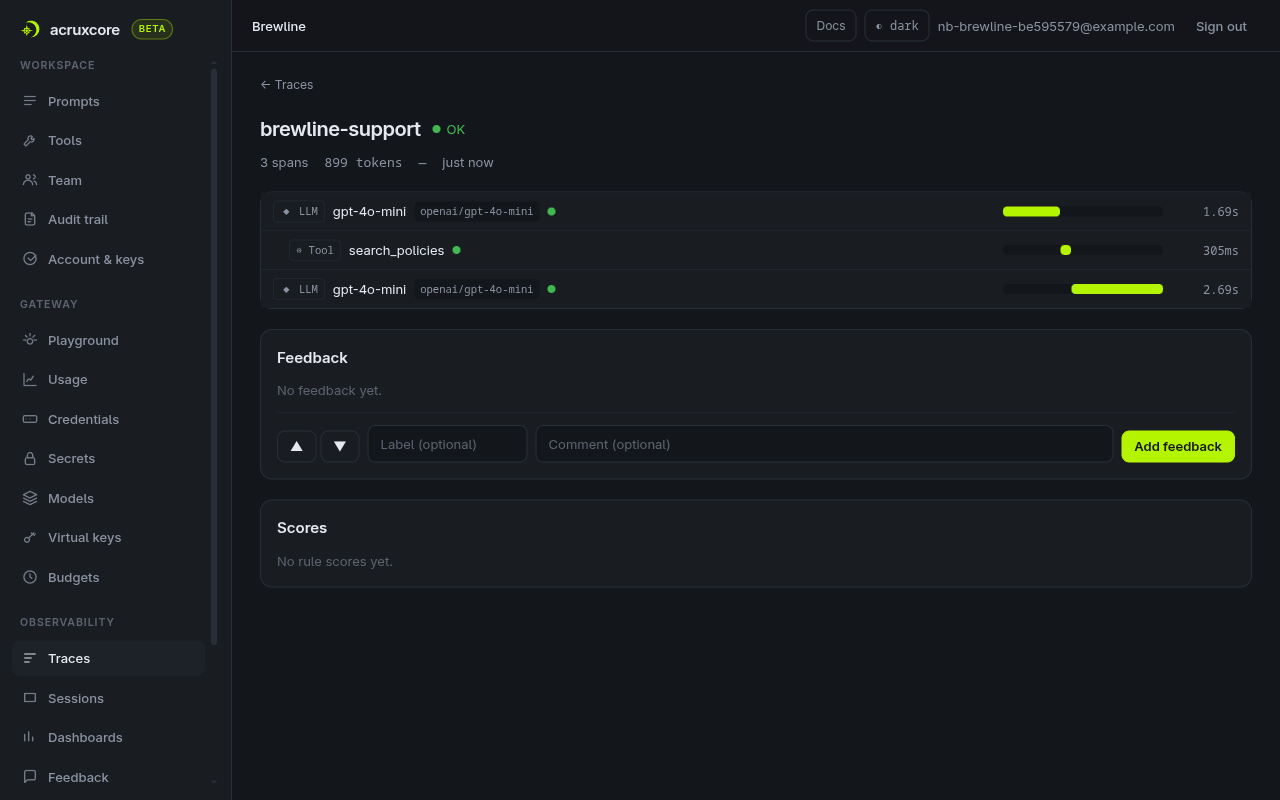Expand the gpt-4o-mini span lasting 2.69s
Viewport: 1280px width, 800px height.
[756, 289]
